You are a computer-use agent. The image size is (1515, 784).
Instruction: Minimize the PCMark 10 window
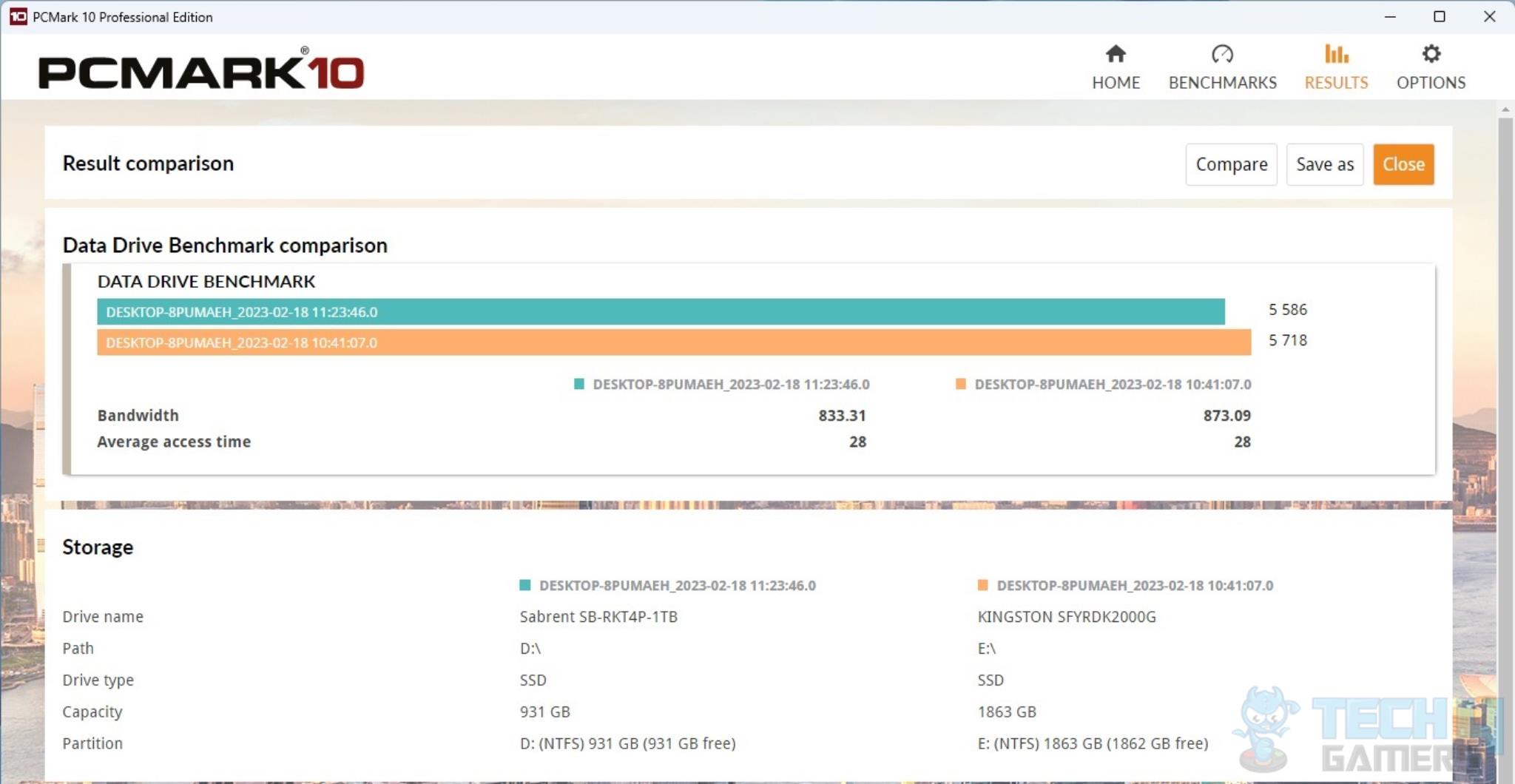pos(1390,16)
